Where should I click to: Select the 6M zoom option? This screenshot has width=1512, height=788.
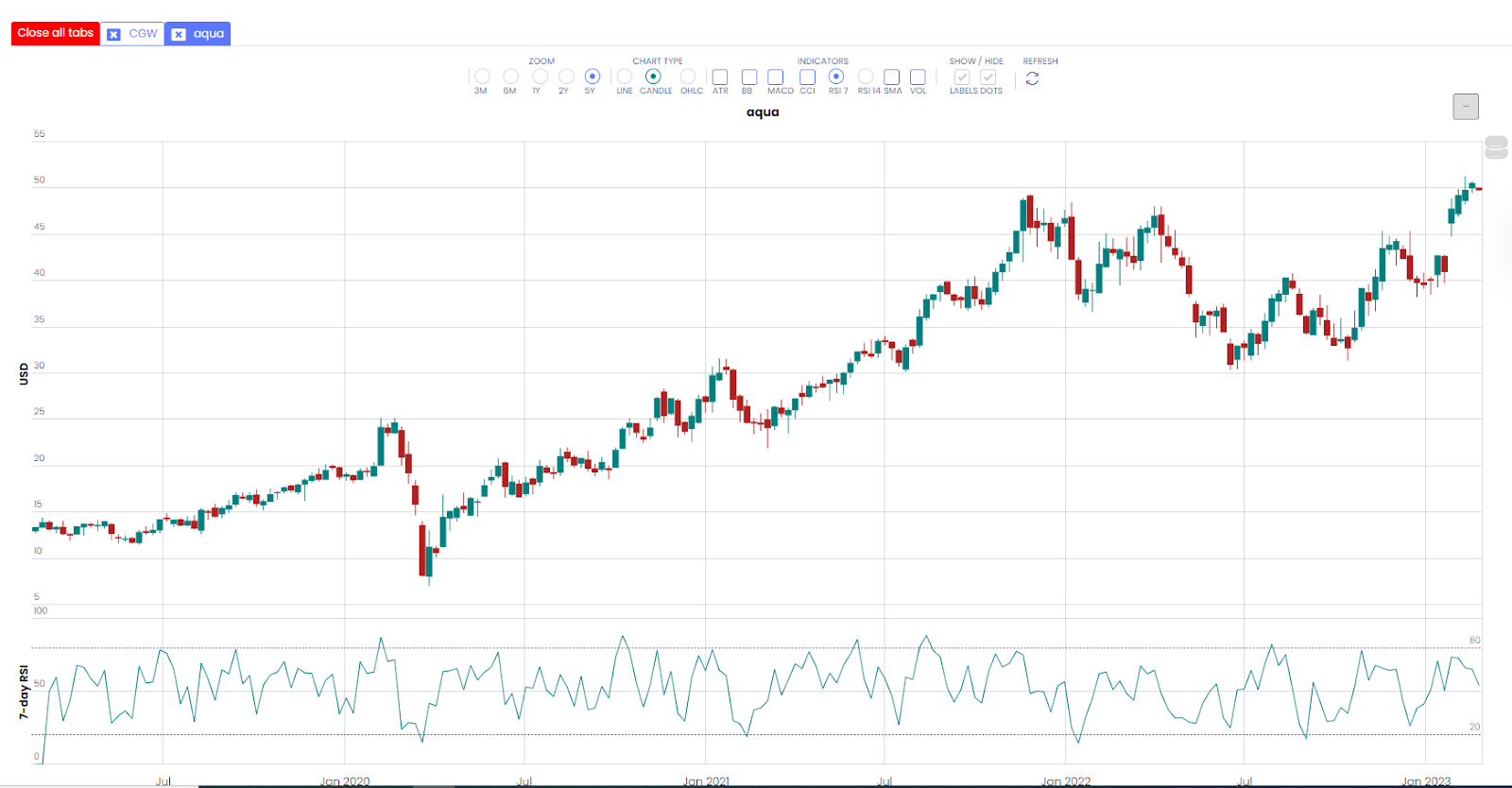click(510, 77)
